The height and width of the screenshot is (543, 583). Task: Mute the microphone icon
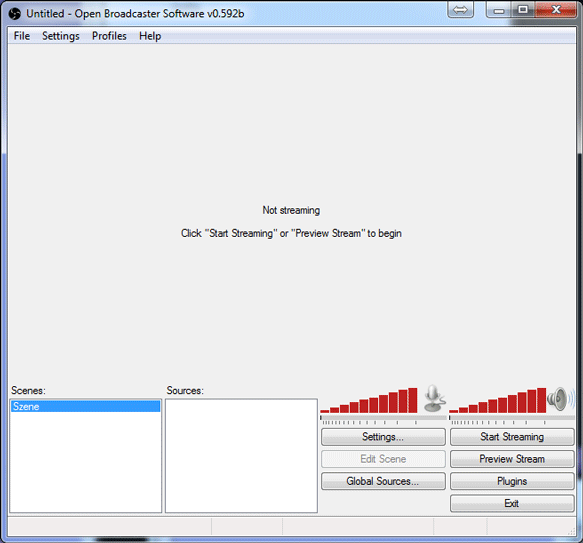tap(434, 398)
